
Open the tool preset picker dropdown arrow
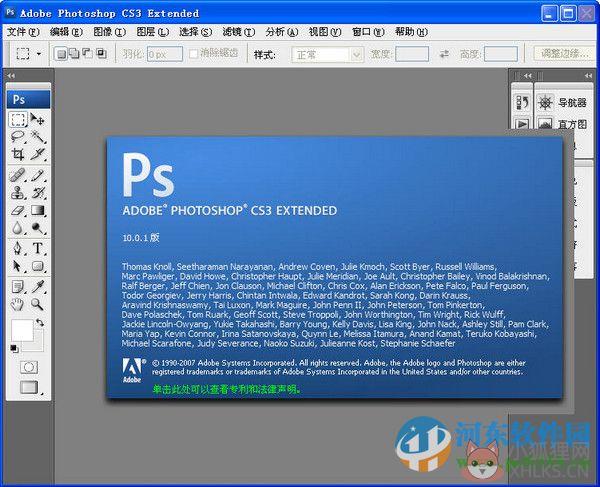coord(39,54)
